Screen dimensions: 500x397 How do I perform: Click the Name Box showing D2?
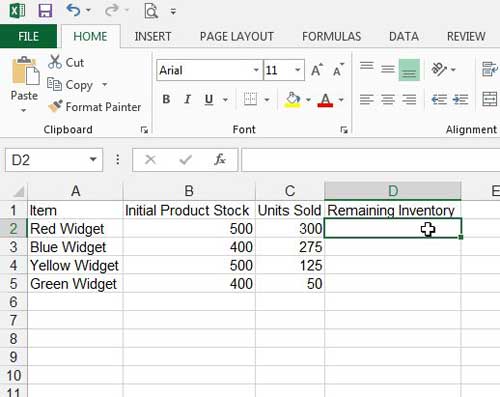[46, 160]
